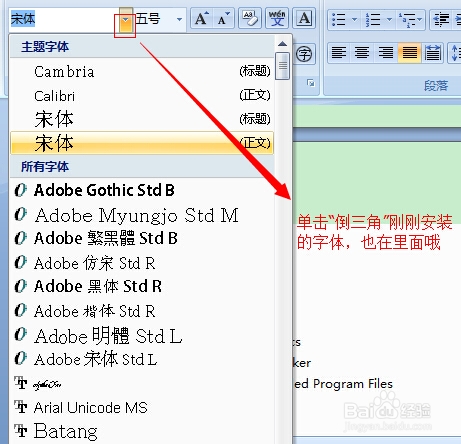Click the Bullets list icon
This screenshot has width=461, height=444.
click(x=339, y=20)
